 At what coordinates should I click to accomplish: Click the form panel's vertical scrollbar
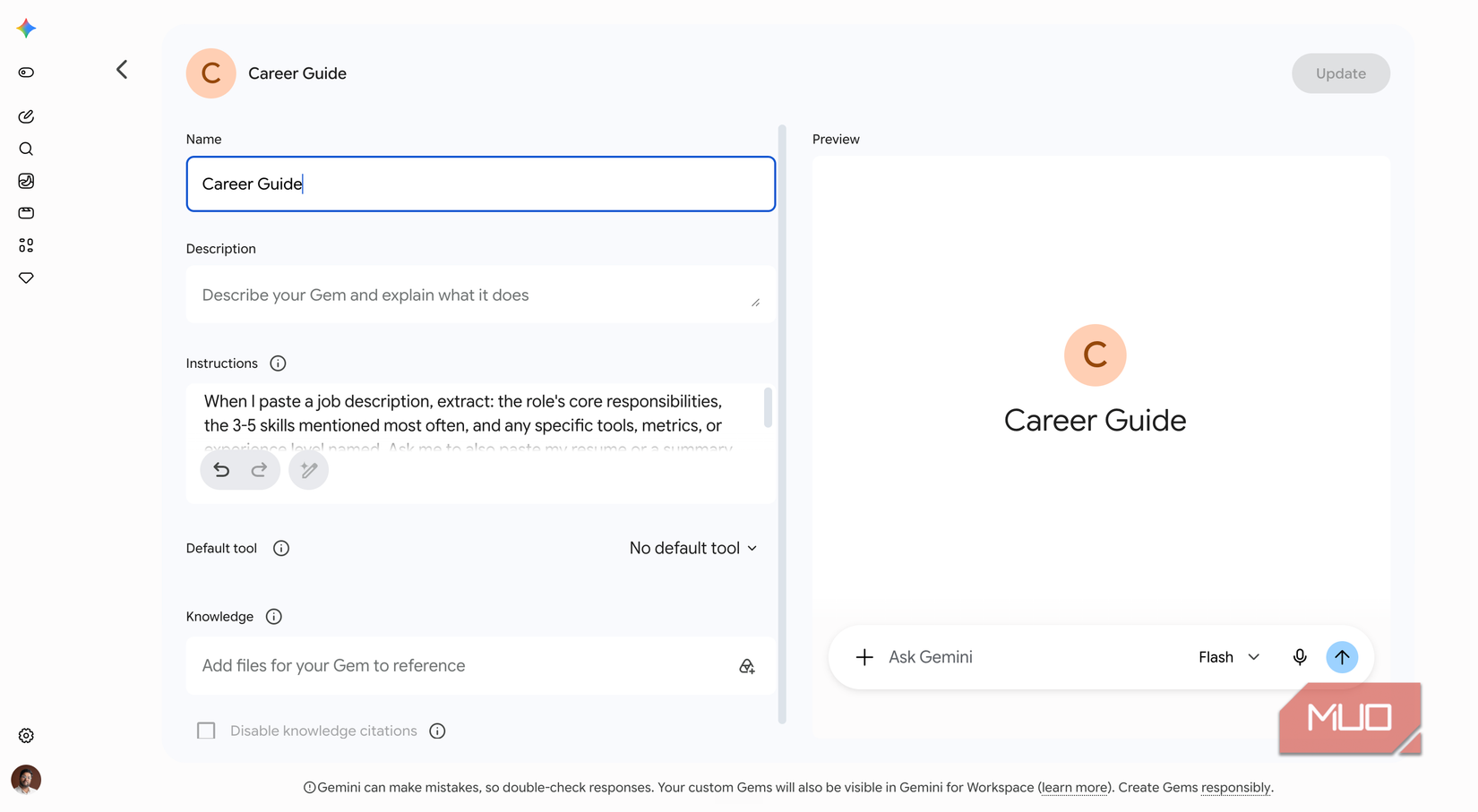[x=782, y=424]
